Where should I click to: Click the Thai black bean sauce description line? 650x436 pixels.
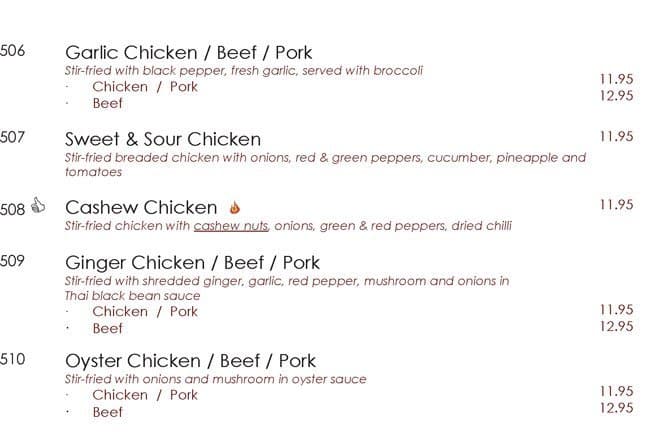[133, 296]
